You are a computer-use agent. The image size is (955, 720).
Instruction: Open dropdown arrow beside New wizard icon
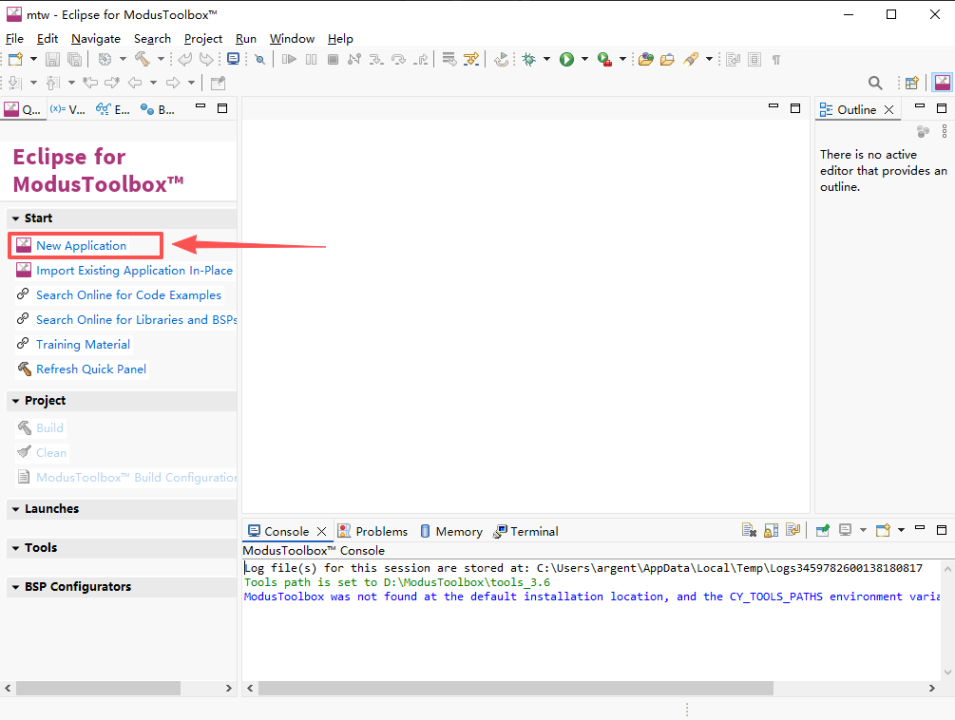(x=33, y=59)
